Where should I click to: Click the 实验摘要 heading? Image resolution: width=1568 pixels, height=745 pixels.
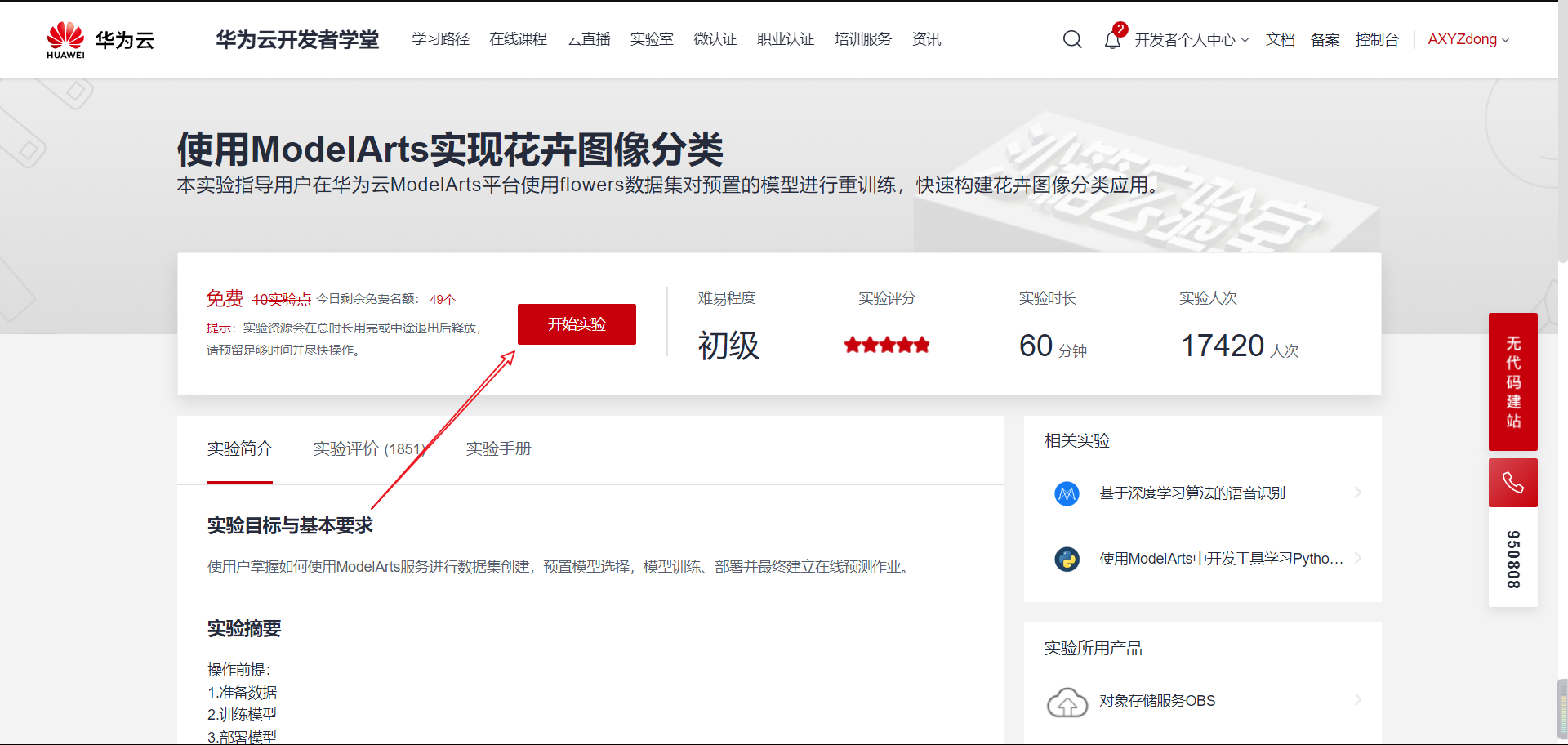pos(244,628)
